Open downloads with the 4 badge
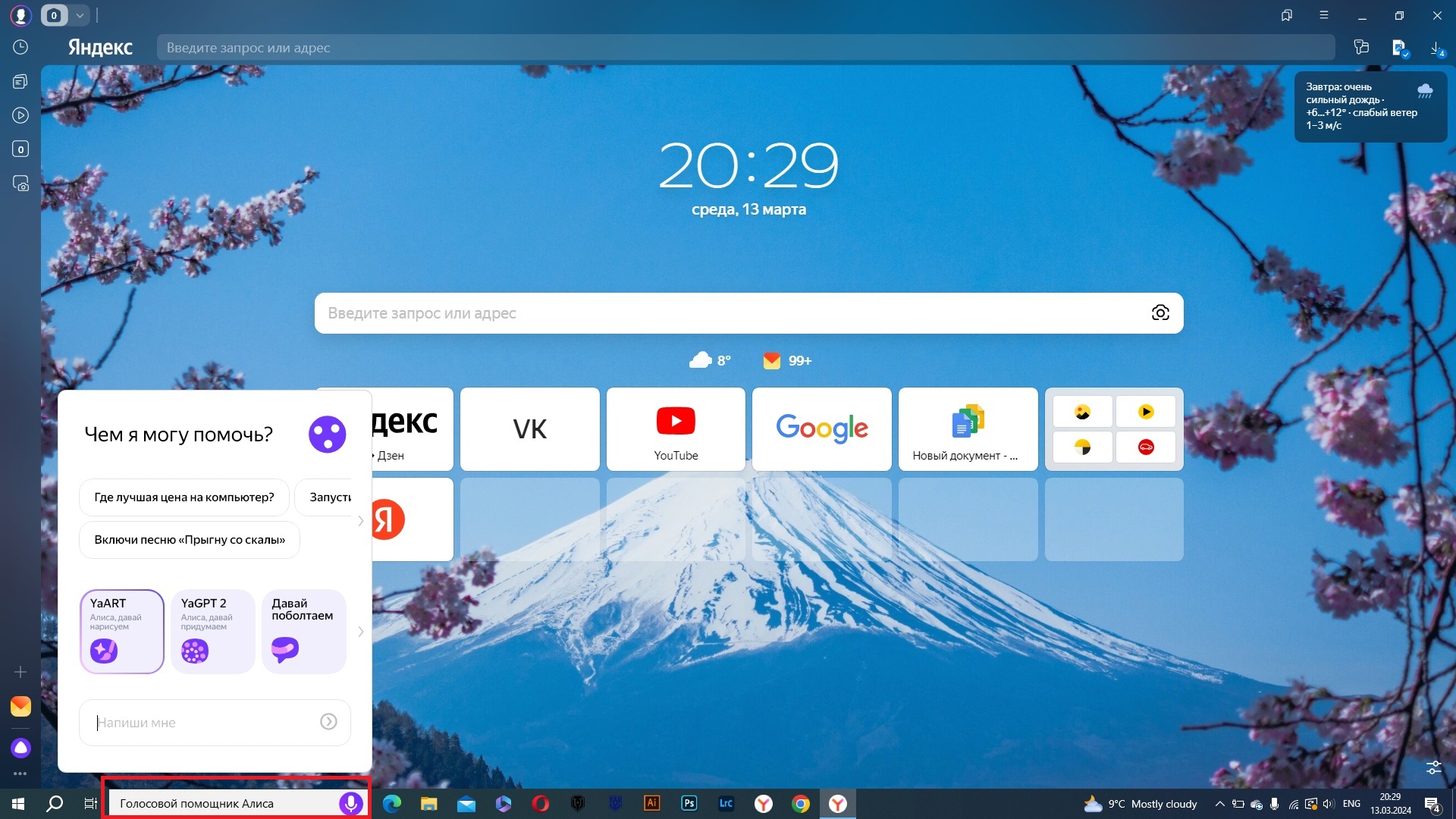 point(1437,49)
